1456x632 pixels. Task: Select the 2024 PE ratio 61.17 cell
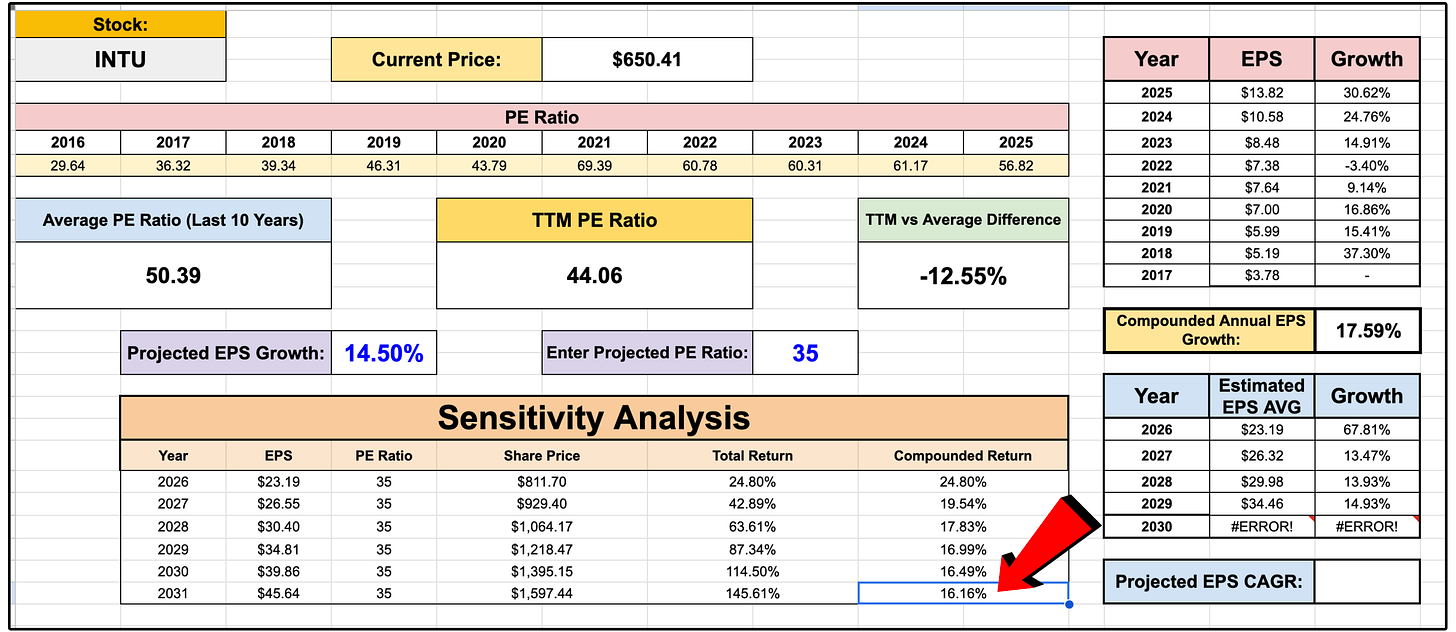(911, 165)
